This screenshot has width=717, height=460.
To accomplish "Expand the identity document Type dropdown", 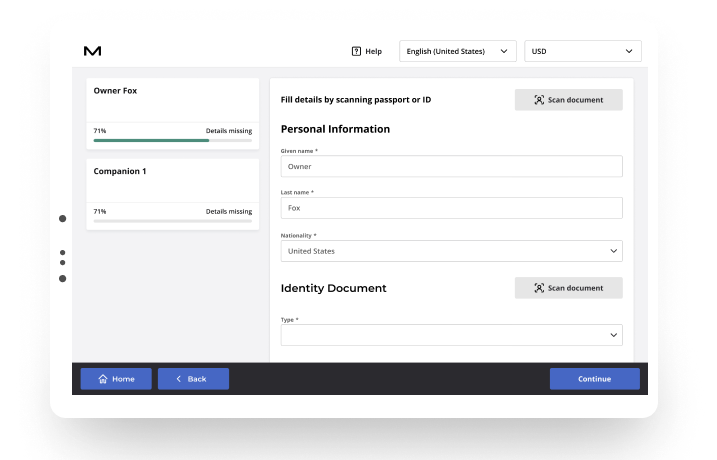I will (451, 335).
